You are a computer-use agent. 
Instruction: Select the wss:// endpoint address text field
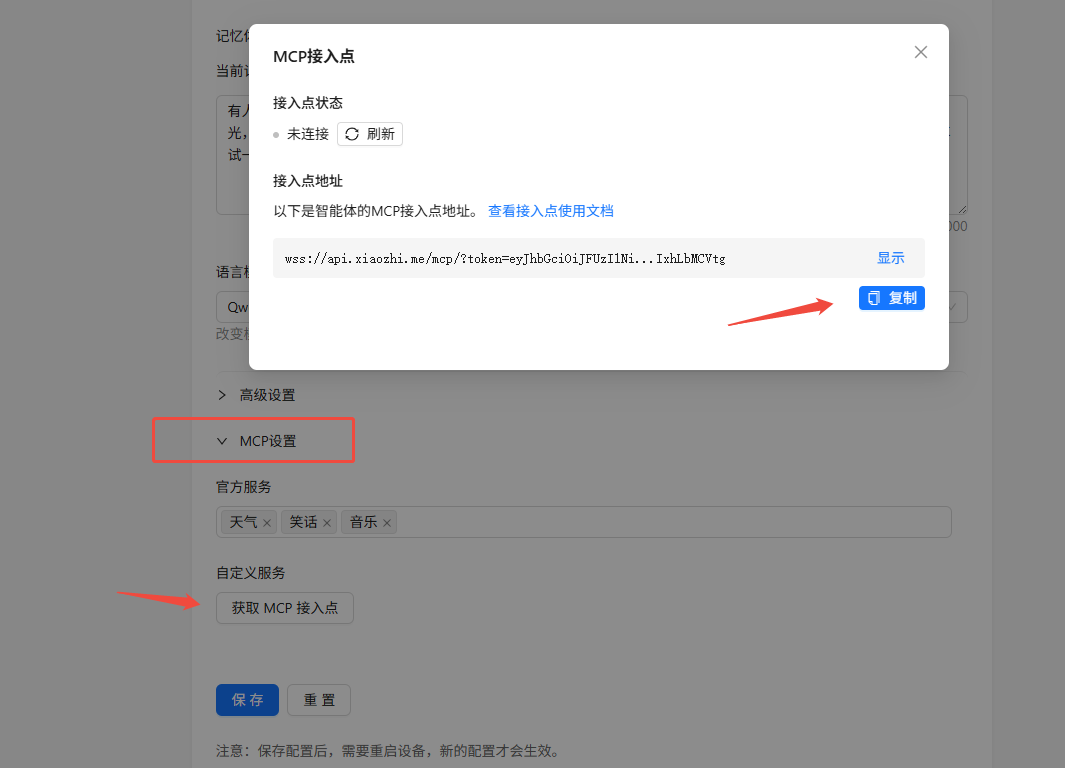point(550,257)
